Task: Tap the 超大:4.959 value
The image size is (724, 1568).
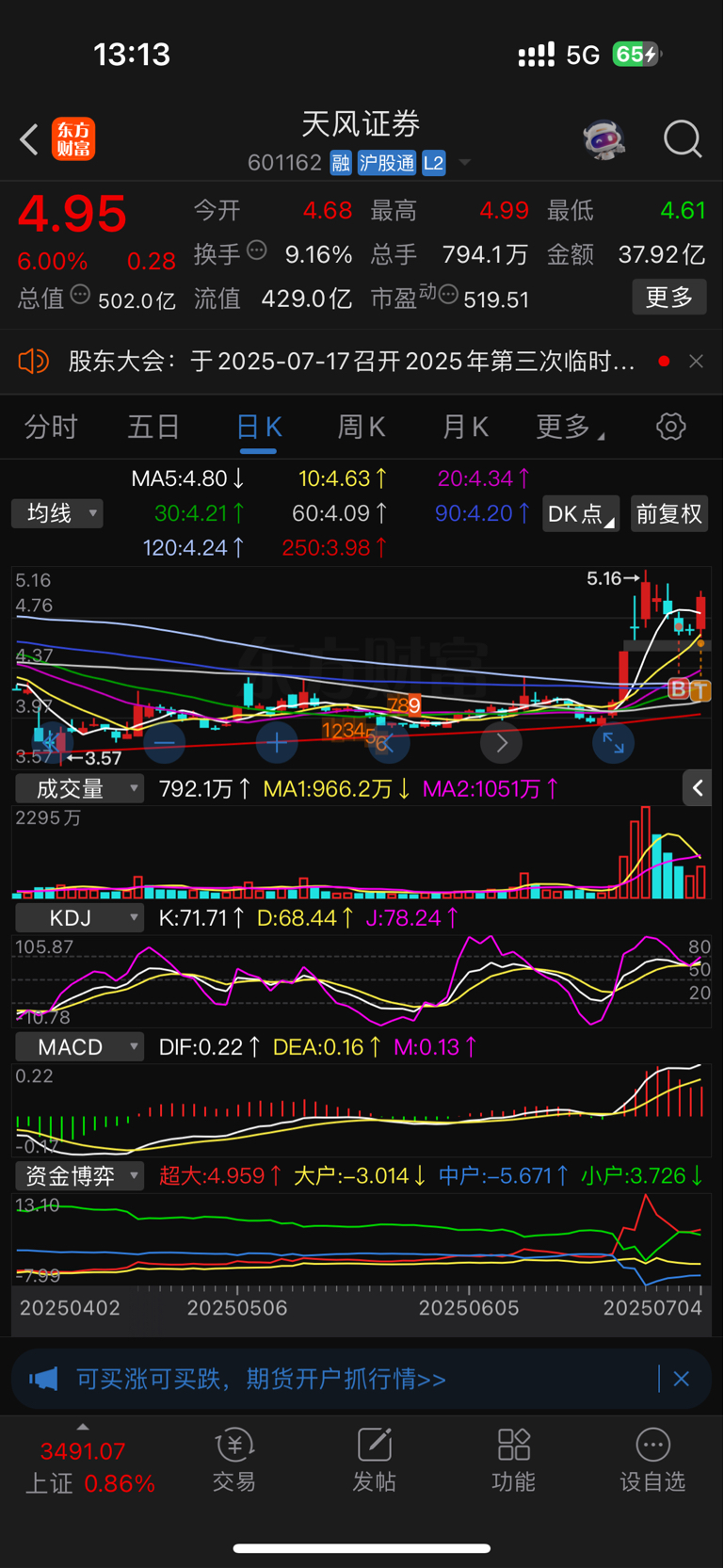Action: [219, 1175]
